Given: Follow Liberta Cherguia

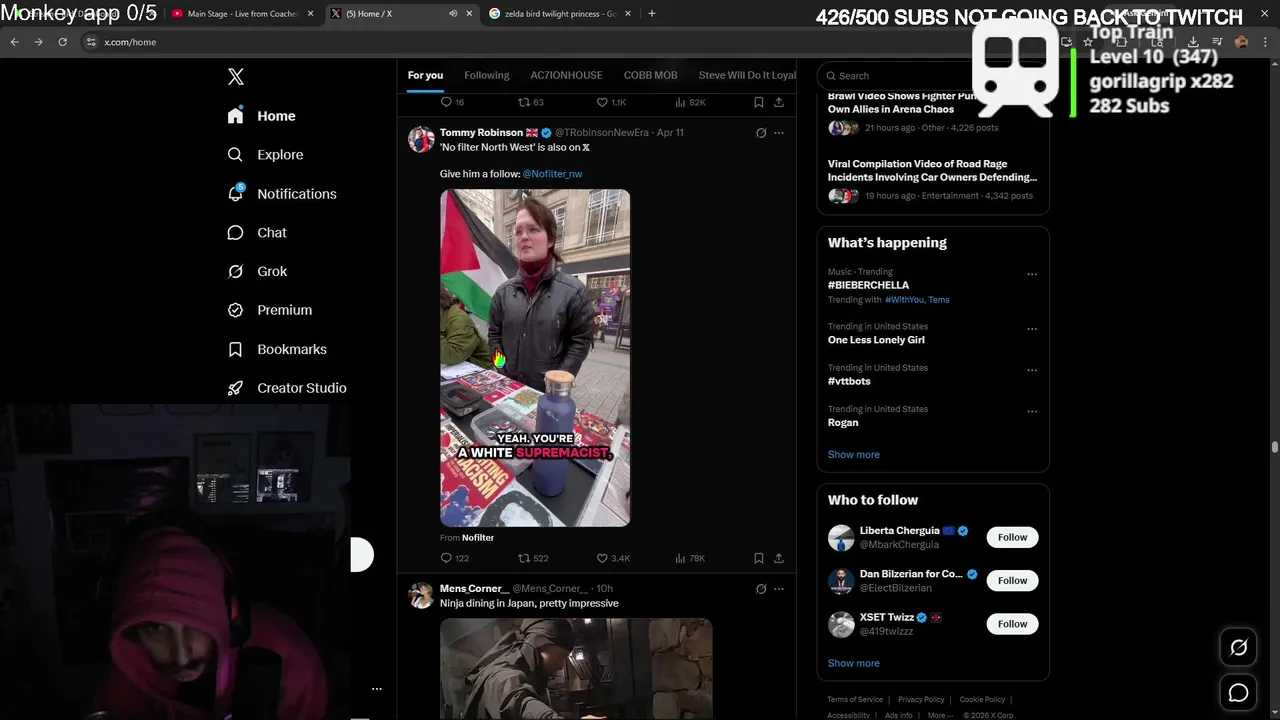Looking at the screenshot, I should (1012, 537).
